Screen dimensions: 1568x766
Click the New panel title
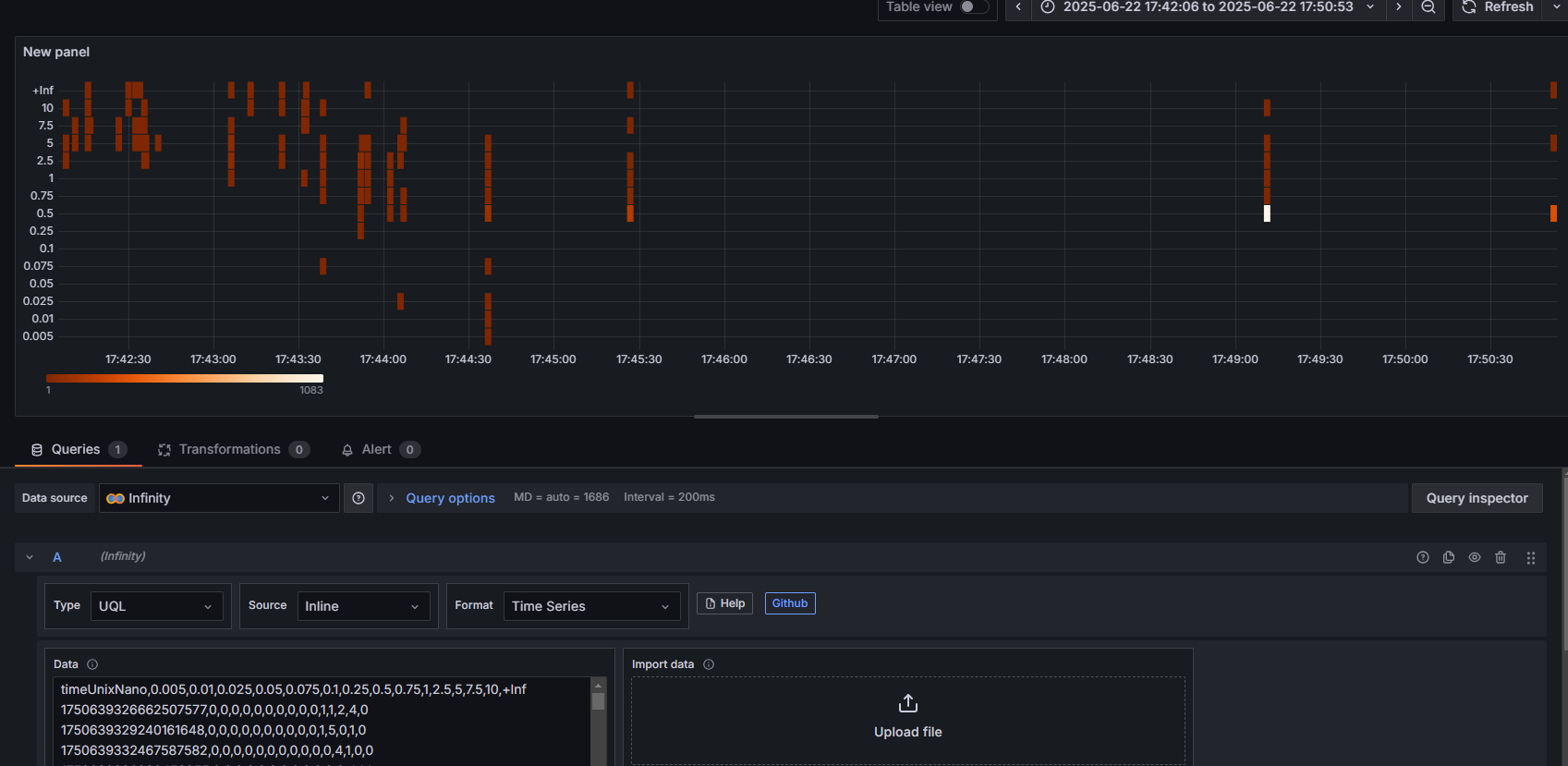(56, 52)
